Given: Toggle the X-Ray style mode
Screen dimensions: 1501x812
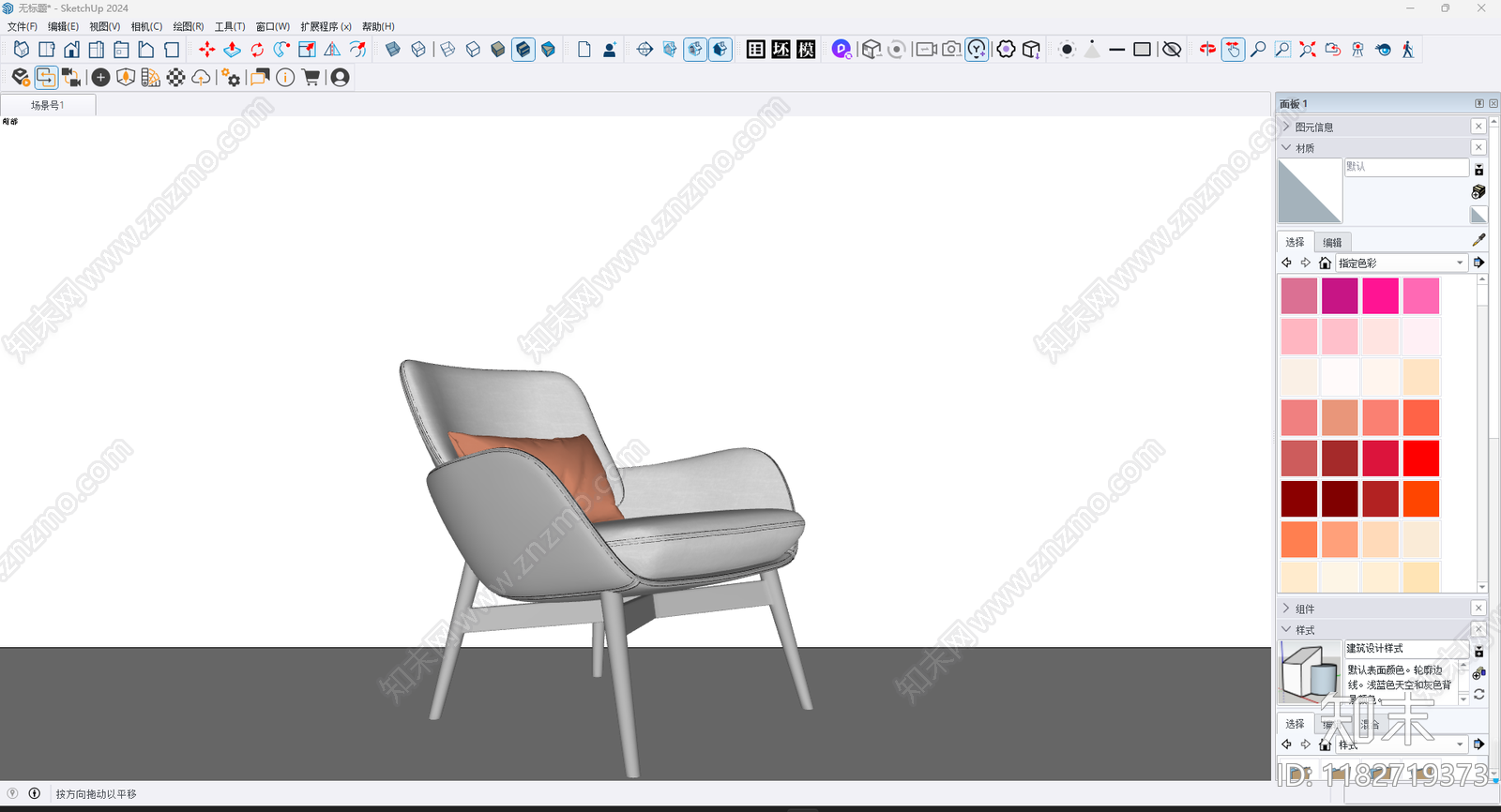Looking at the screenshot, I should pyautogui.click(x=393, y=49).
